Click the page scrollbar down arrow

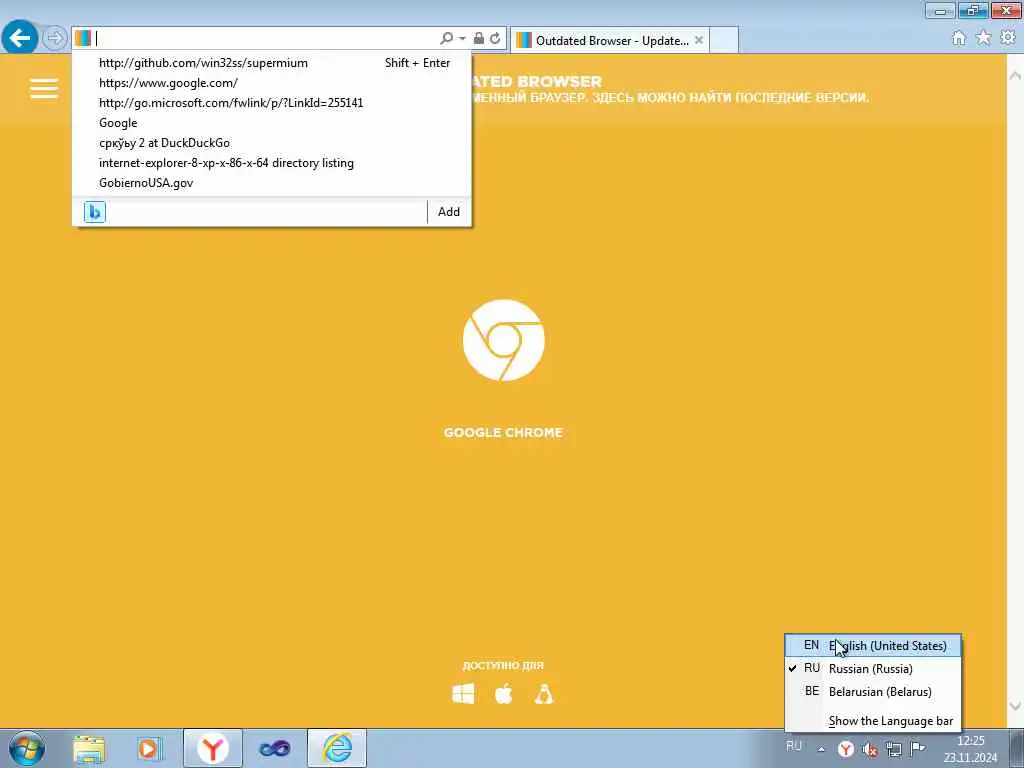1016,707
